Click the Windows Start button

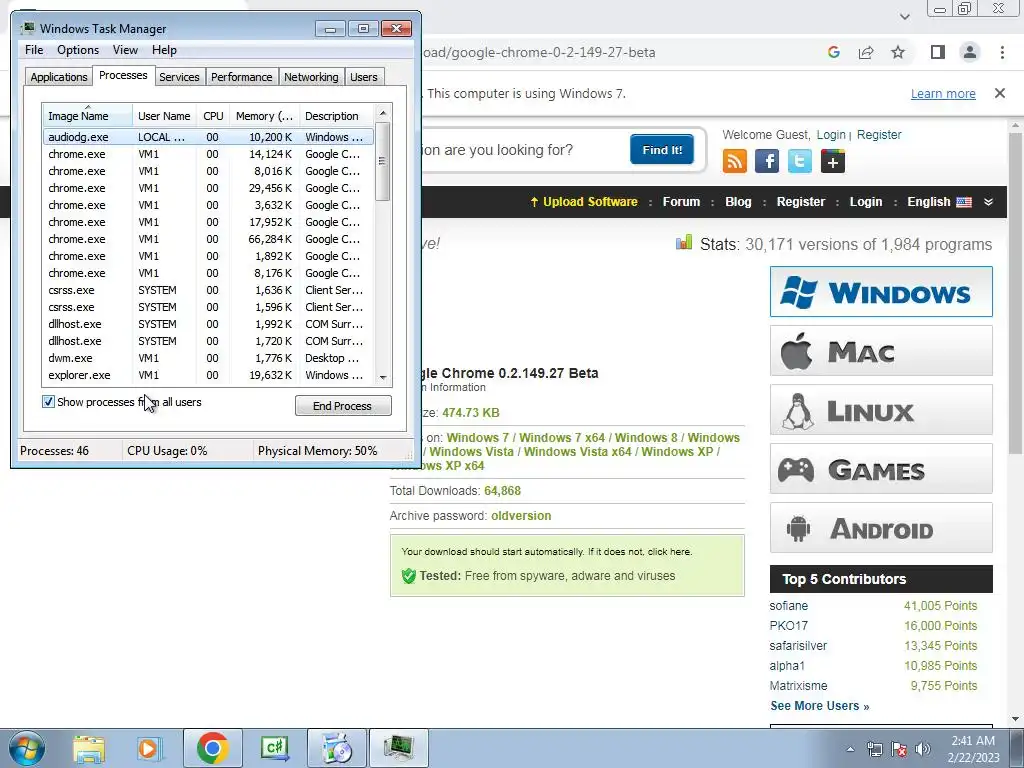point(27,748)
